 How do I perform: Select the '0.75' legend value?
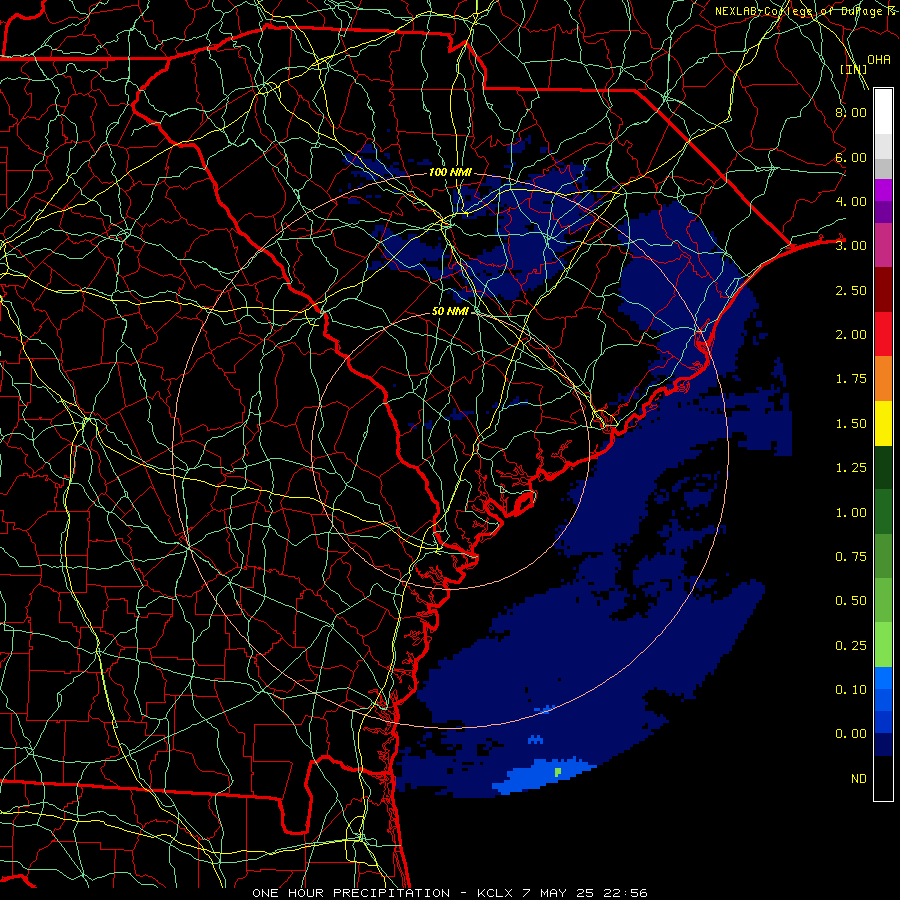(x=851, y=557)
